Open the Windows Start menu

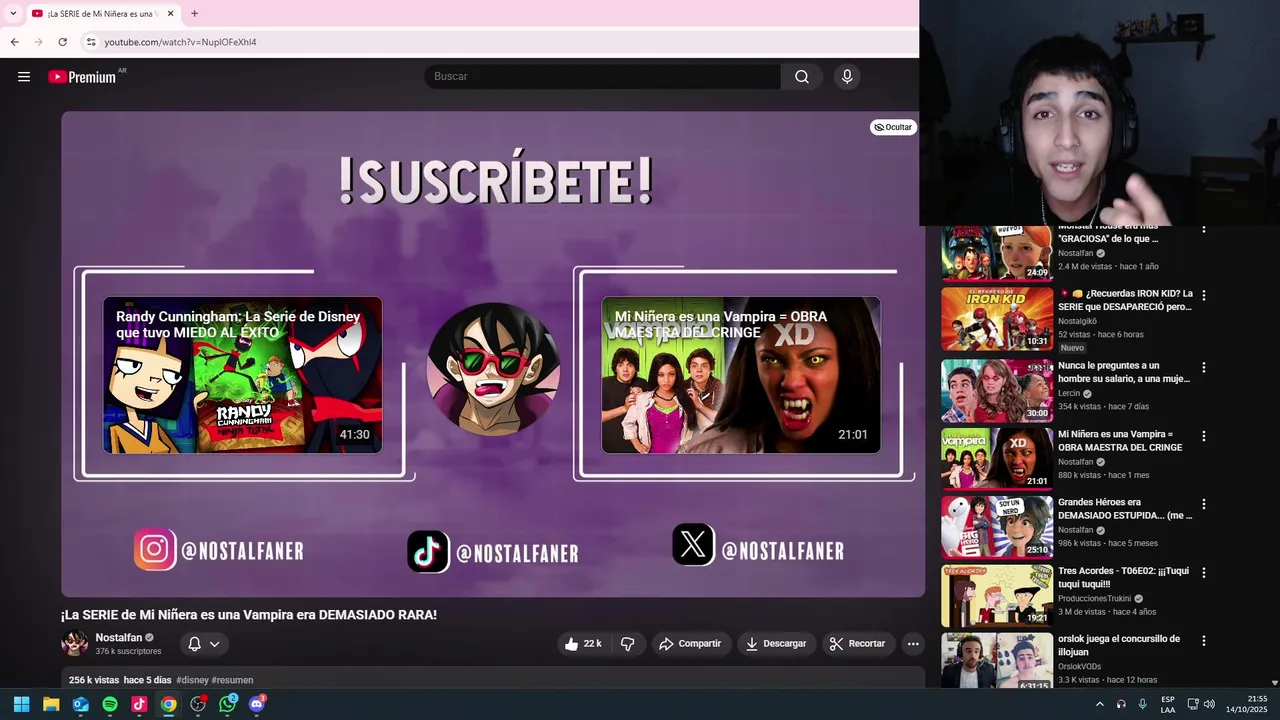(x=21, y=704)
